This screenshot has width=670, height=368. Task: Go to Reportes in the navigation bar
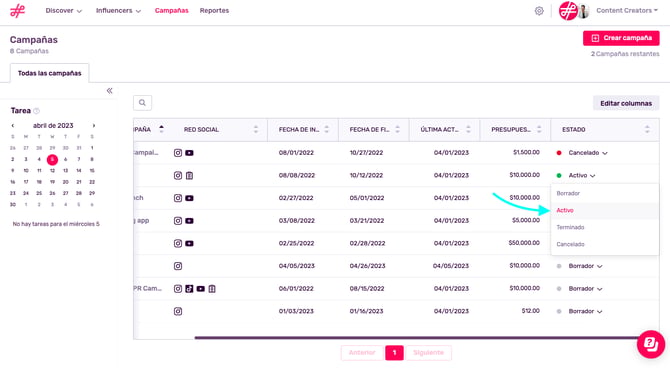tap(214, 11)
